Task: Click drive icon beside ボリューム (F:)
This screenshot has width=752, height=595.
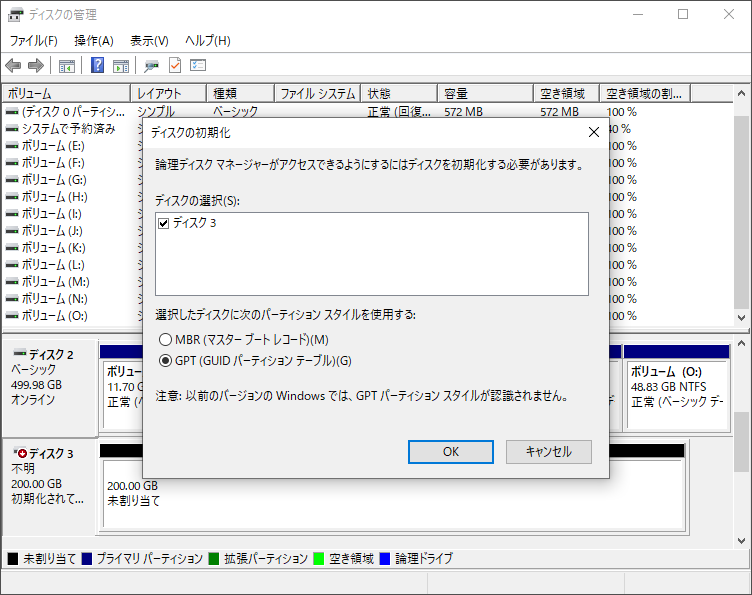Action: [x=12, y=163]
